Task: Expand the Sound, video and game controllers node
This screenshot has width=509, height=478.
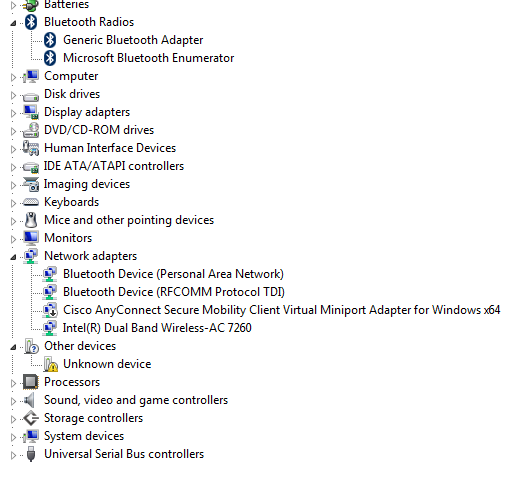Action: click(13, 401)
